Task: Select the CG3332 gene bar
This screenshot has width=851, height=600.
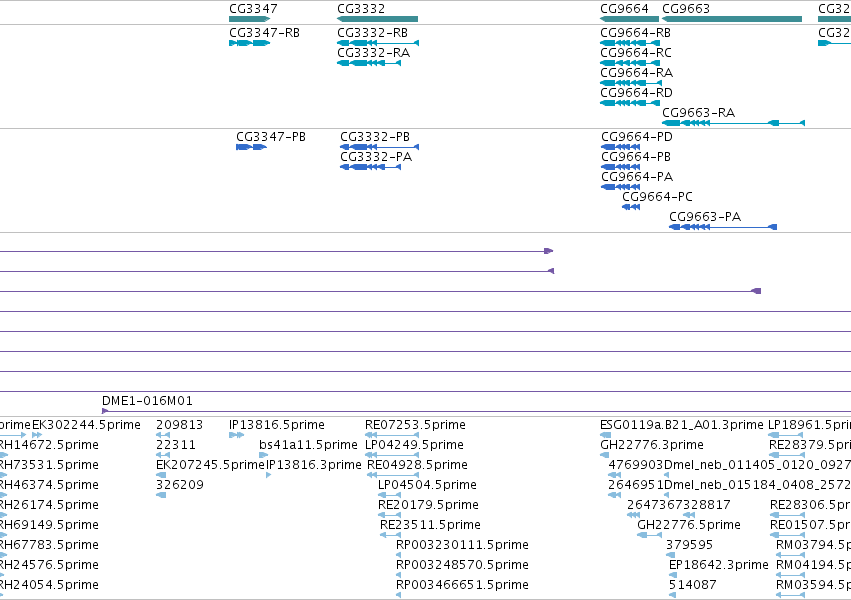Action: pyautogui.click(x=377, y=19)
